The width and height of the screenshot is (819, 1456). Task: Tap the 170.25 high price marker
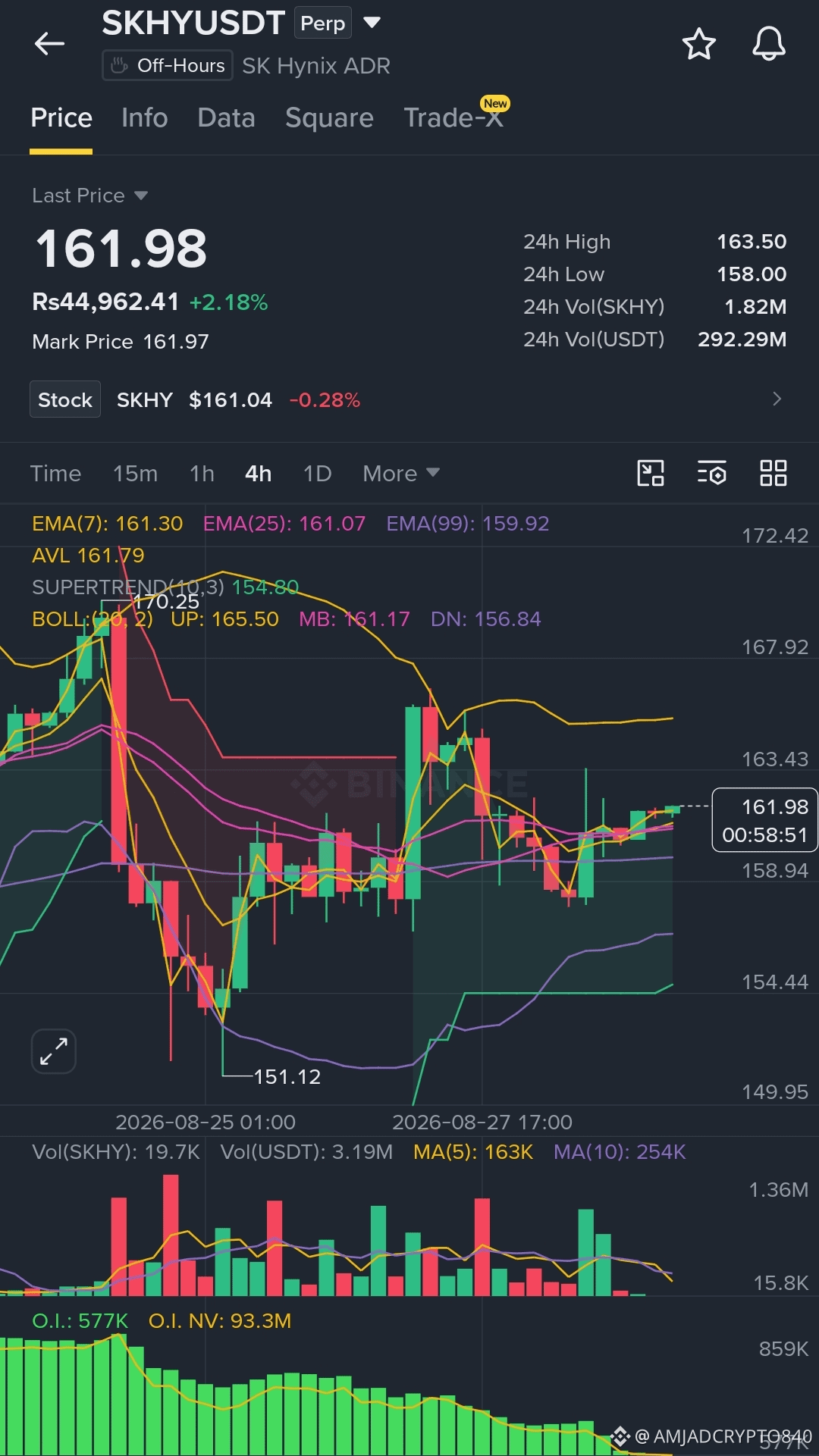click(167, 602)
